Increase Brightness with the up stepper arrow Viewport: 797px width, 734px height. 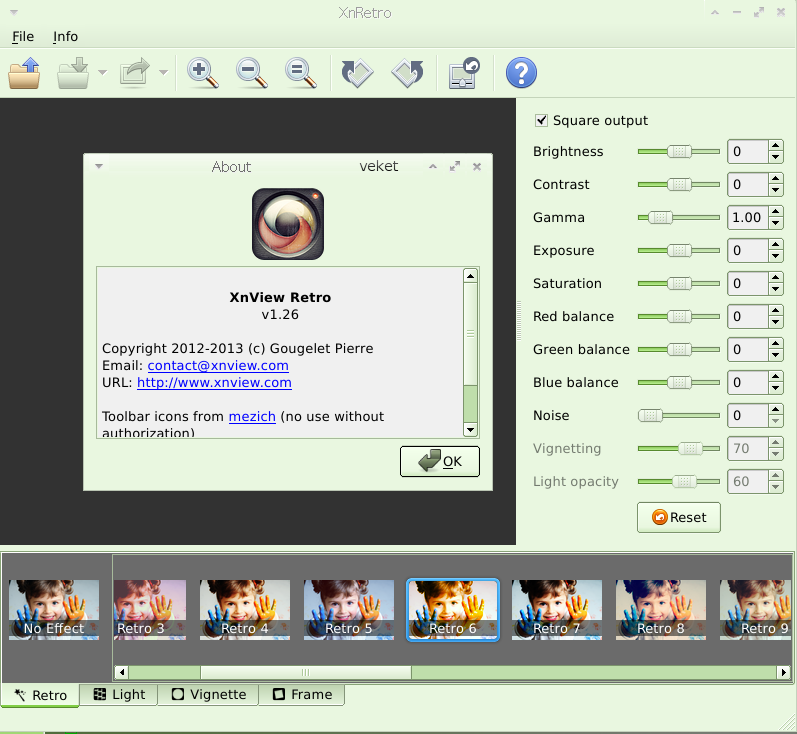775,146
